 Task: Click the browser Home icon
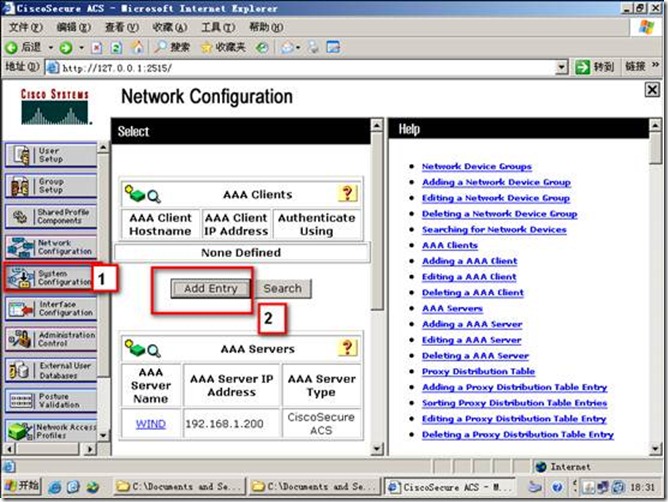point(137,47)
